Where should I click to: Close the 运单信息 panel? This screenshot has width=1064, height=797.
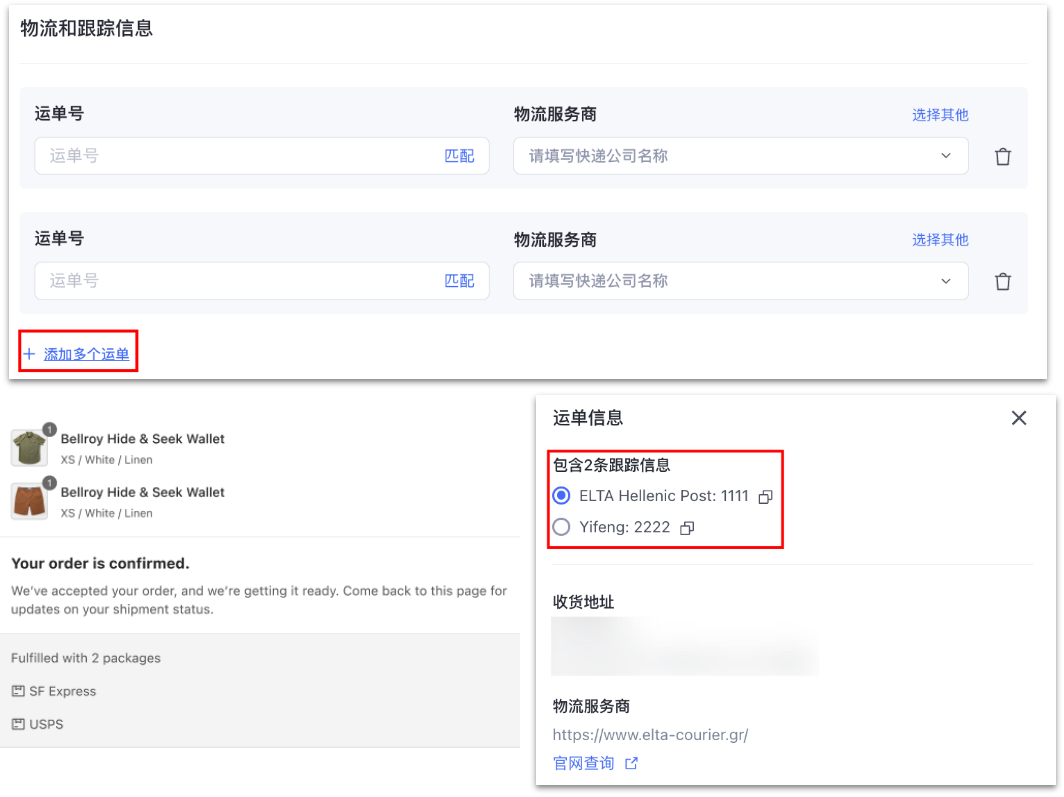click(1018, 418)
